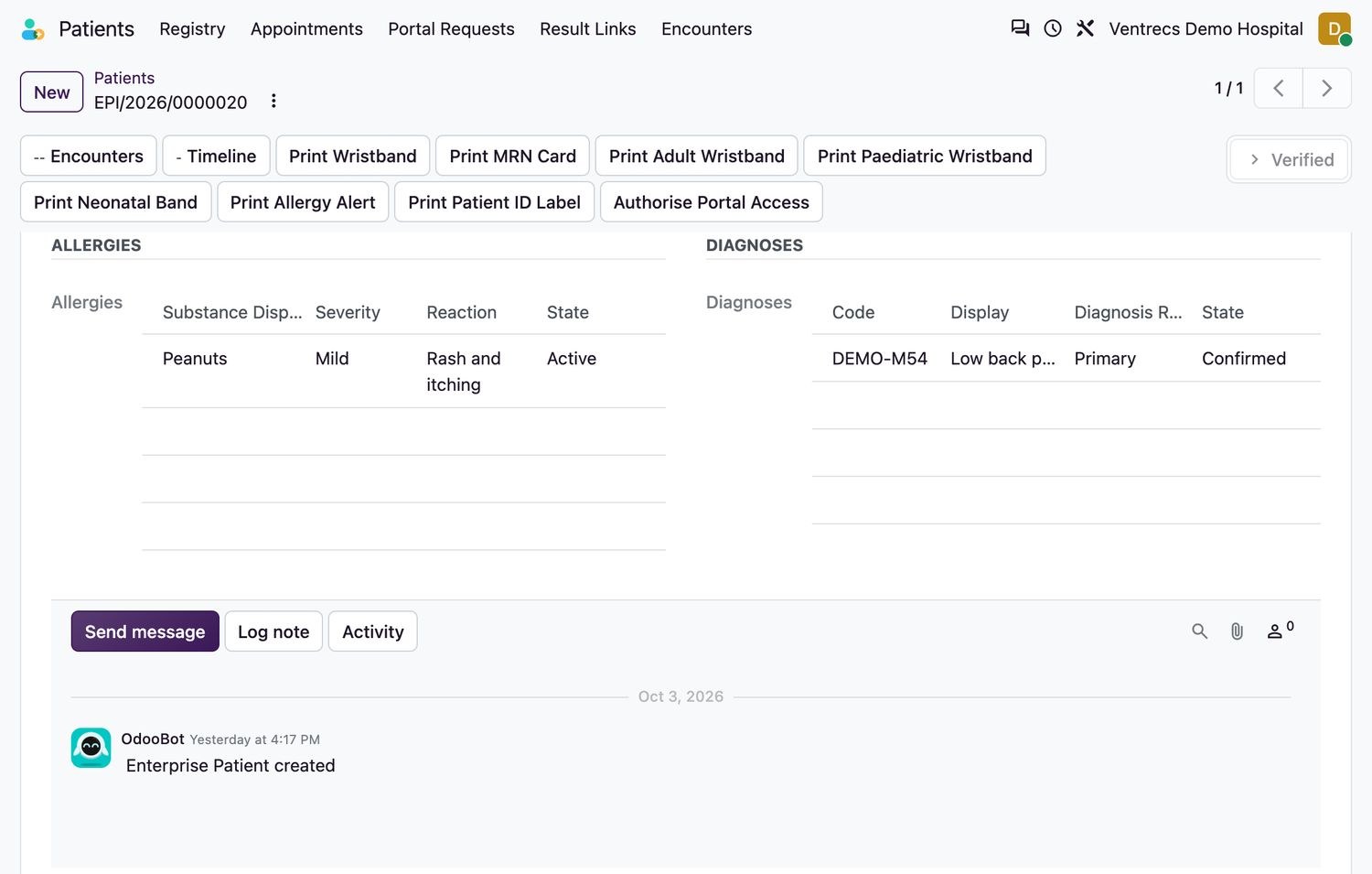Click the Confirmed diagnosis state cell
1372x874 pixels.
point(1244,359)
